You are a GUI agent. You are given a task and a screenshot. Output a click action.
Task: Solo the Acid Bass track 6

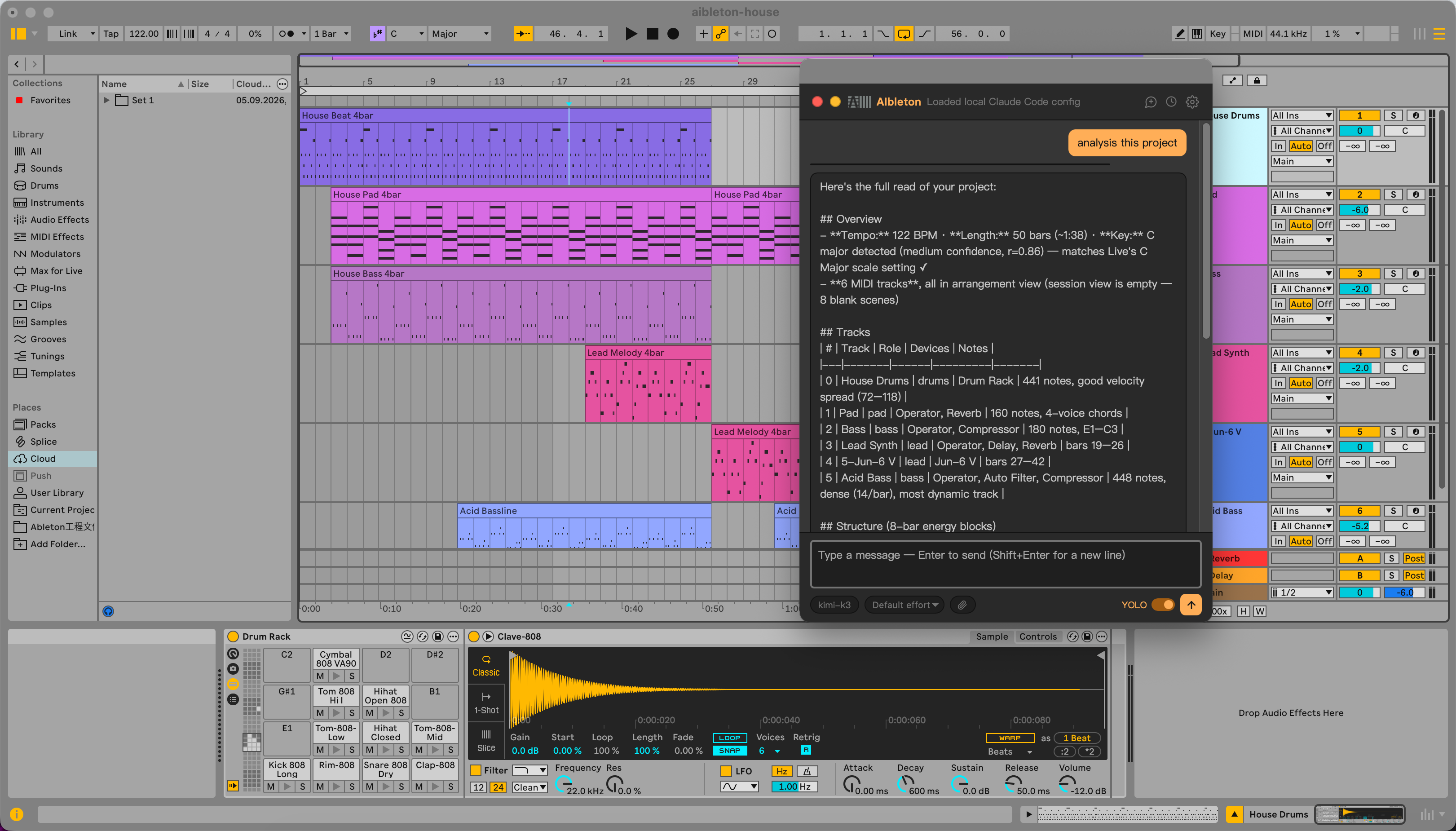pos(1393,511)
